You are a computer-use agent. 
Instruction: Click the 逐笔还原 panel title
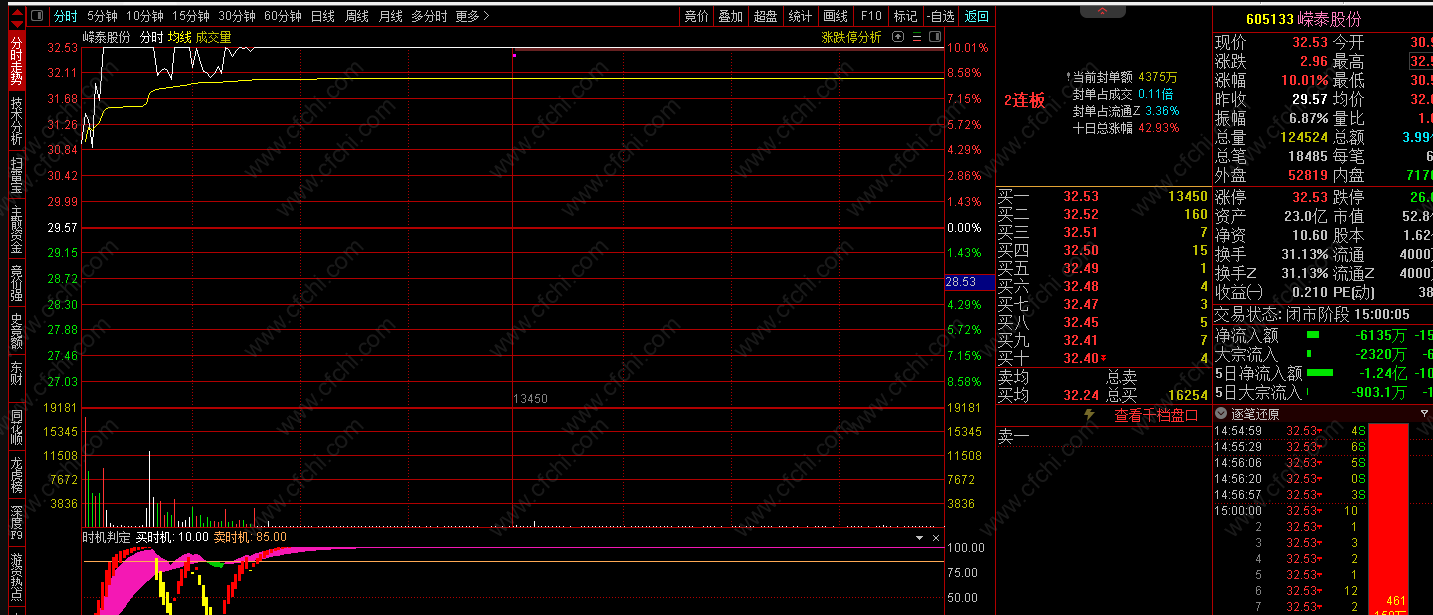(1255, 413)
